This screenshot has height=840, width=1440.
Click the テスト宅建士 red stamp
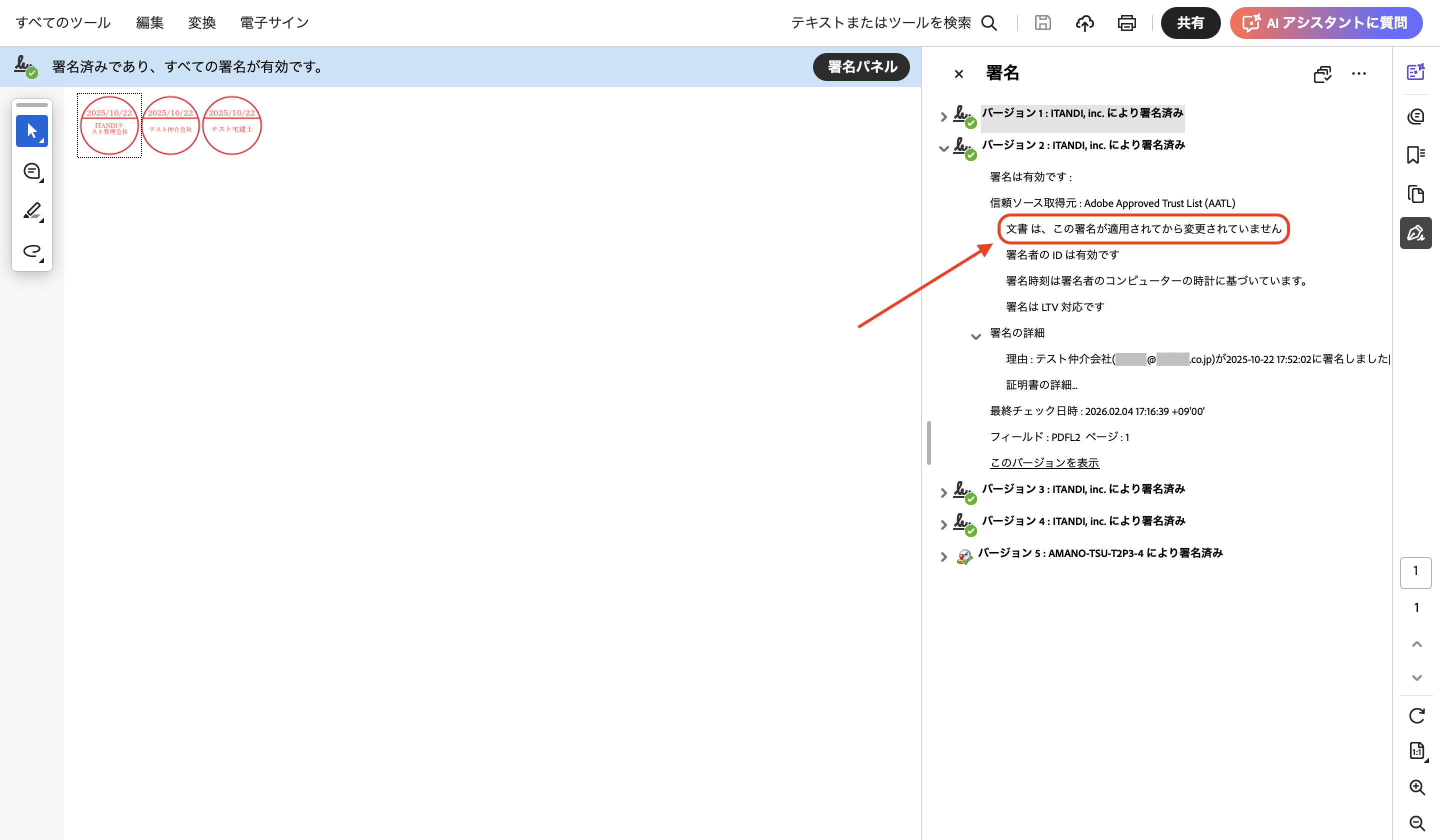point(231,125)
